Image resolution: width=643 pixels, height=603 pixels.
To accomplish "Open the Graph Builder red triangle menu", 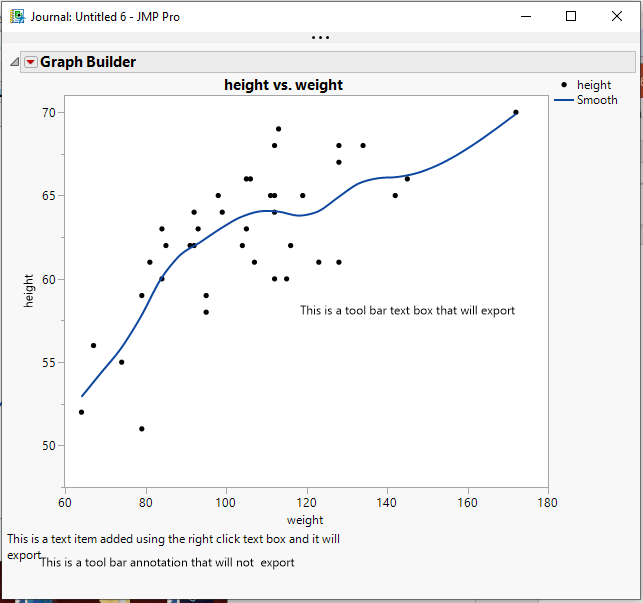I will tap(31, 62).
